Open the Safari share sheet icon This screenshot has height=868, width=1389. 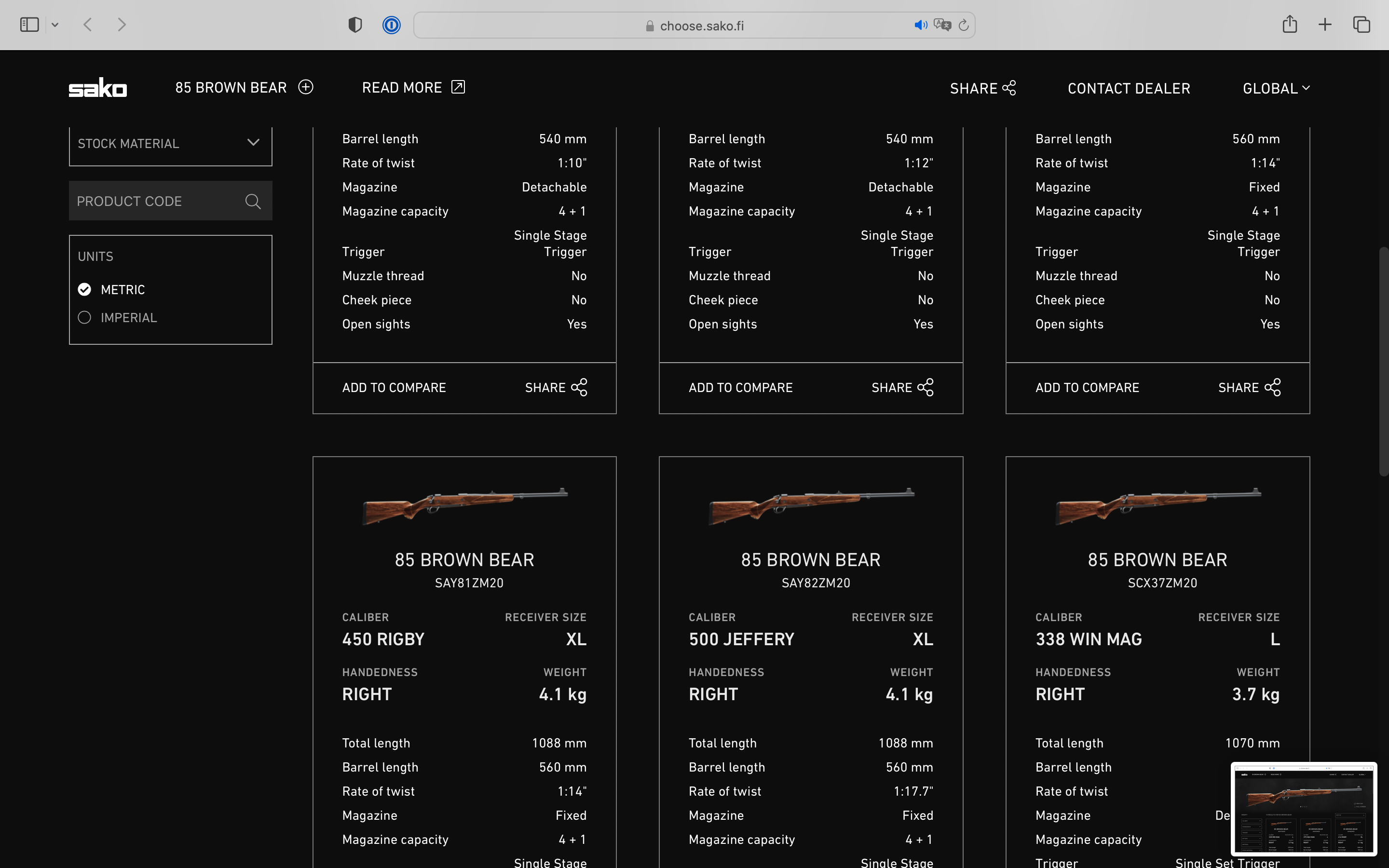click(1290, 24)
